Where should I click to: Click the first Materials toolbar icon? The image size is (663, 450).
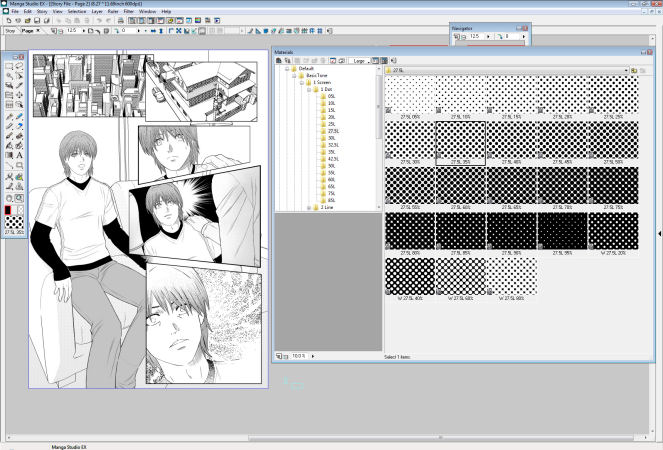pyautogui.click(x=279, y=61)
